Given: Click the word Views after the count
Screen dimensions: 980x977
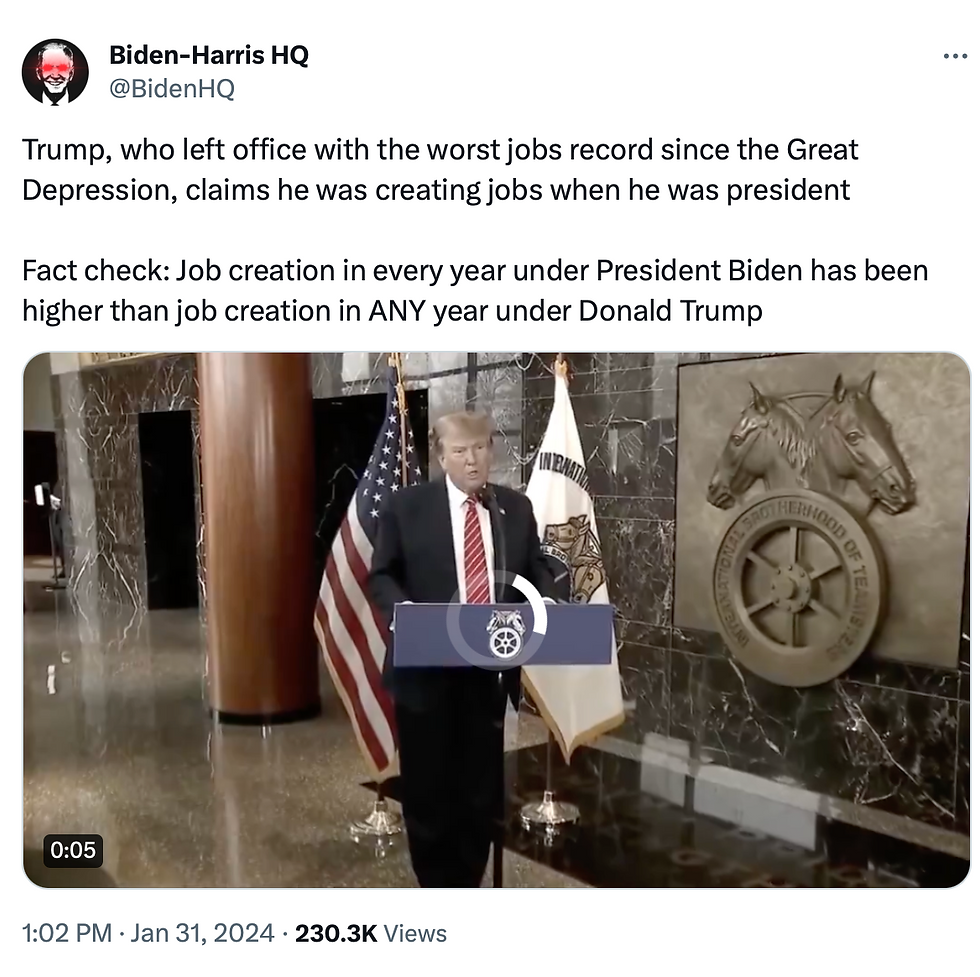Looking at the screenshot, I should pos(415,933).
